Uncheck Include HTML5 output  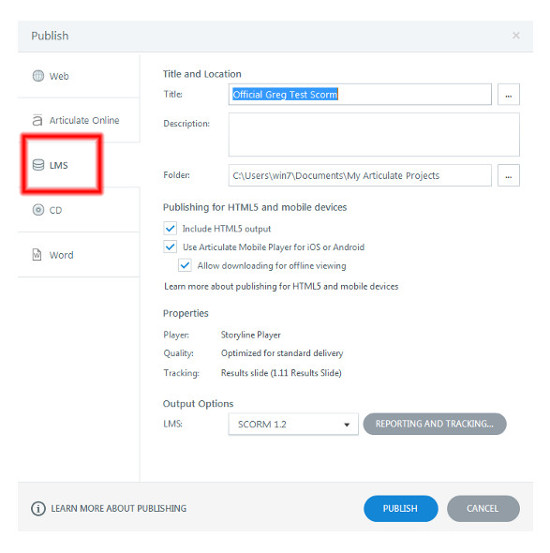(x=170, y=228)
